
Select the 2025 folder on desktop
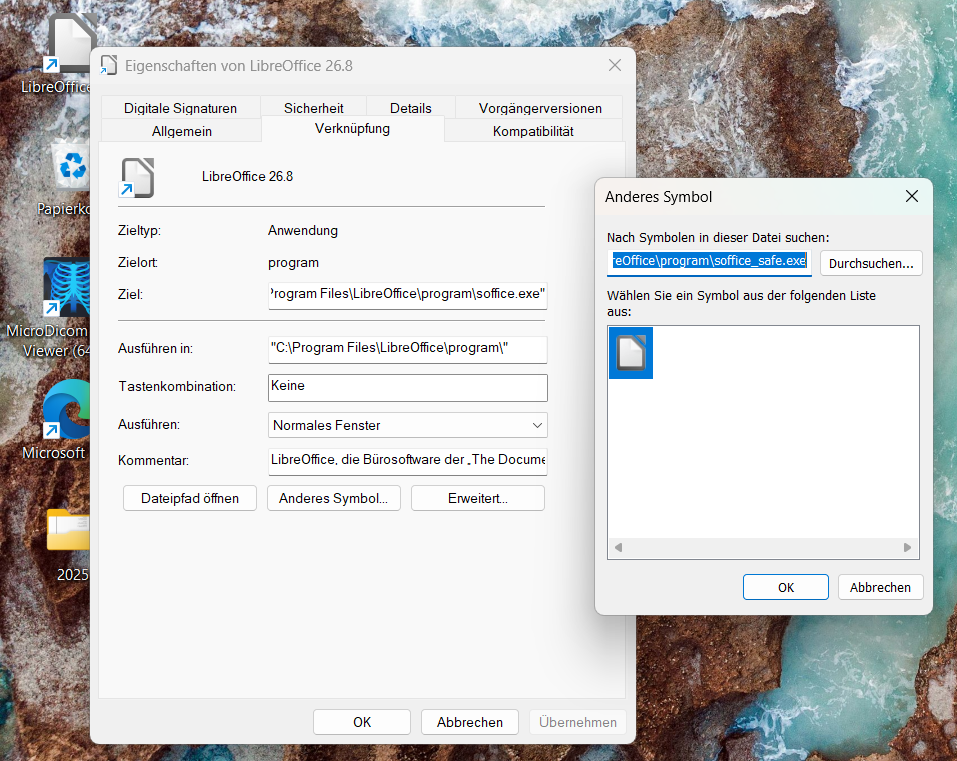70,545
